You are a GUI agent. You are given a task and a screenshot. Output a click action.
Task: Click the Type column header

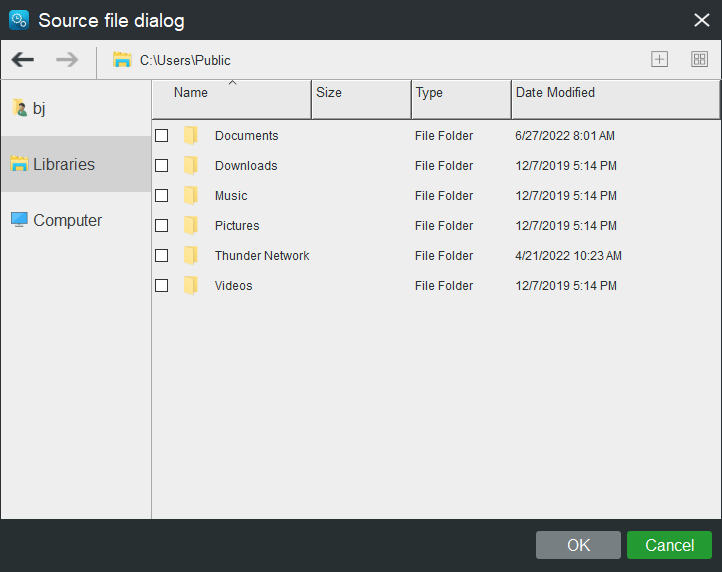(461, 99)
